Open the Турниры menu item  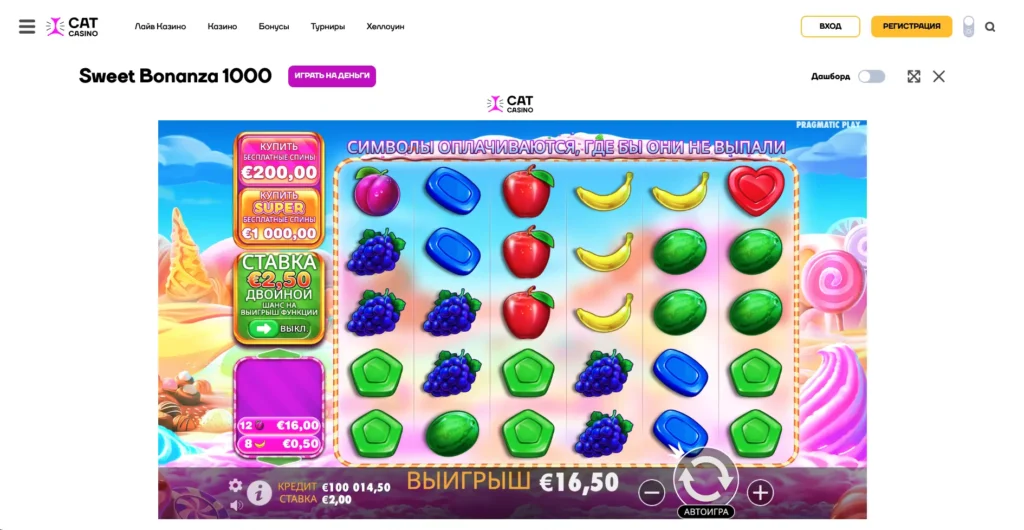pyautogui.click(x=327, y=27)
